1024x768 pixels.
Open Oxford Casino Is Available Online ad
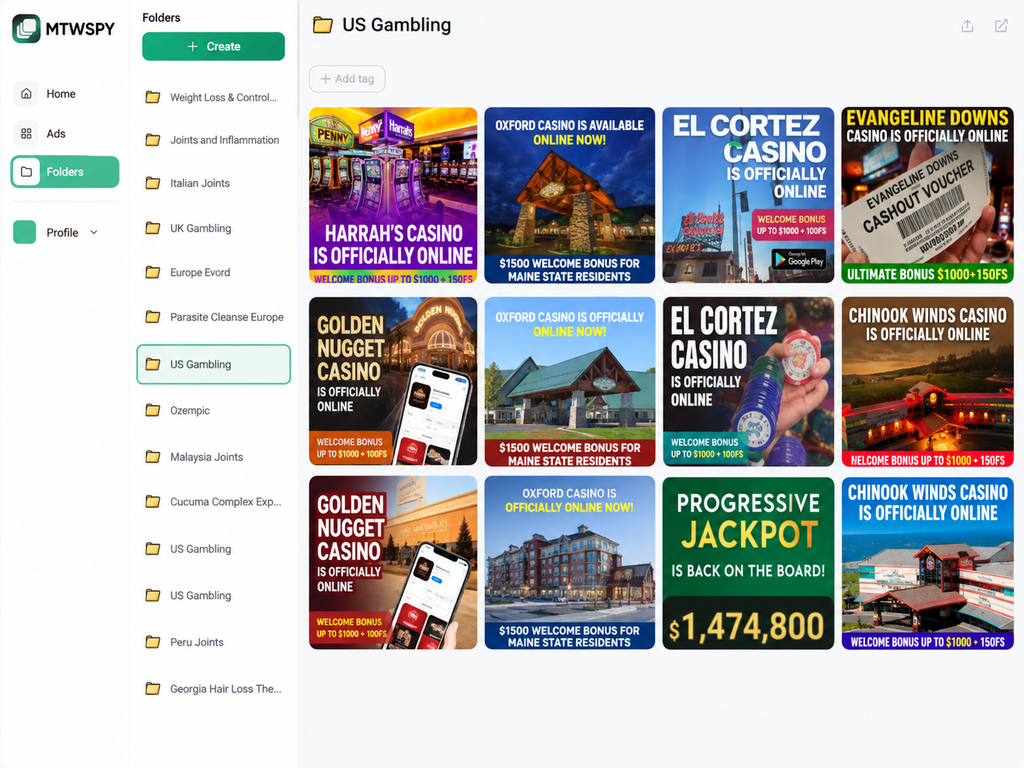pyautogui.click(x=569, y=195)
